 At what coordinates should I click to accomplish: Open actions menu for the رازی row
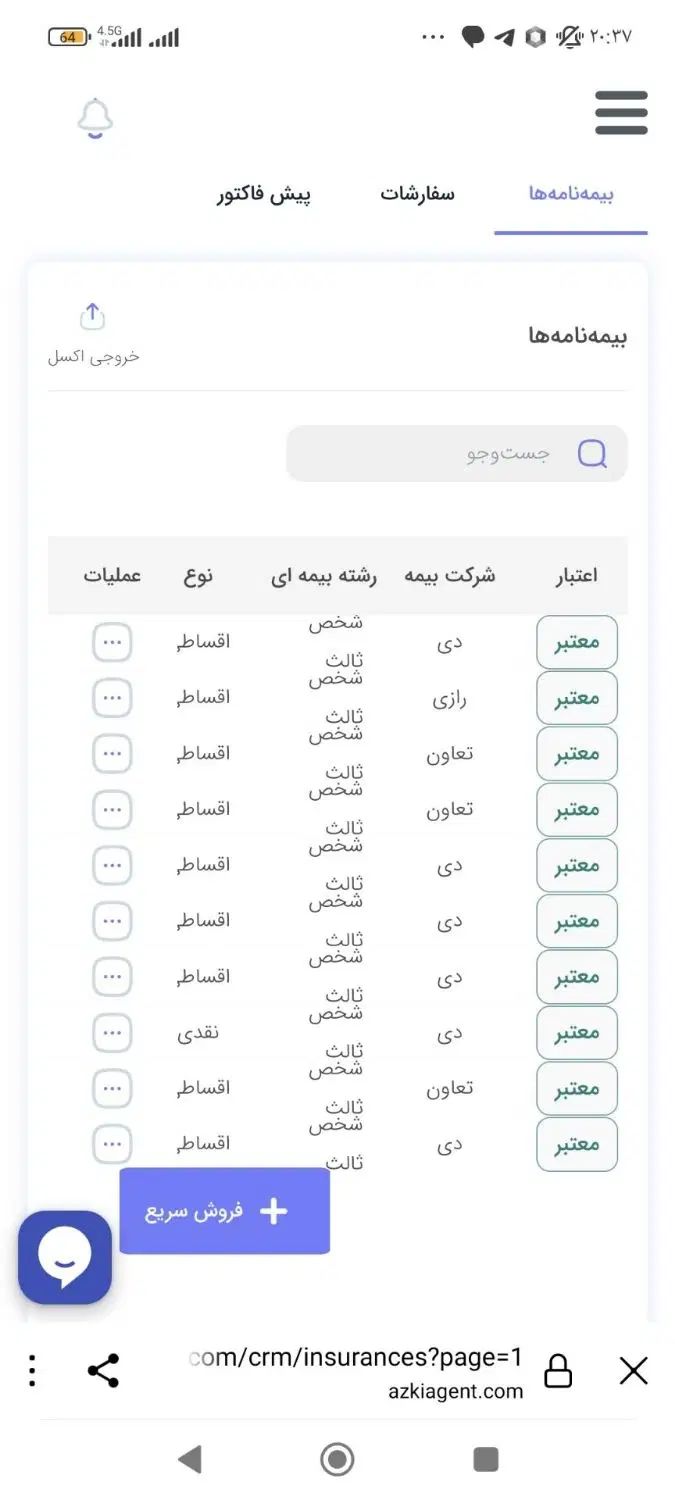[112, 698]
